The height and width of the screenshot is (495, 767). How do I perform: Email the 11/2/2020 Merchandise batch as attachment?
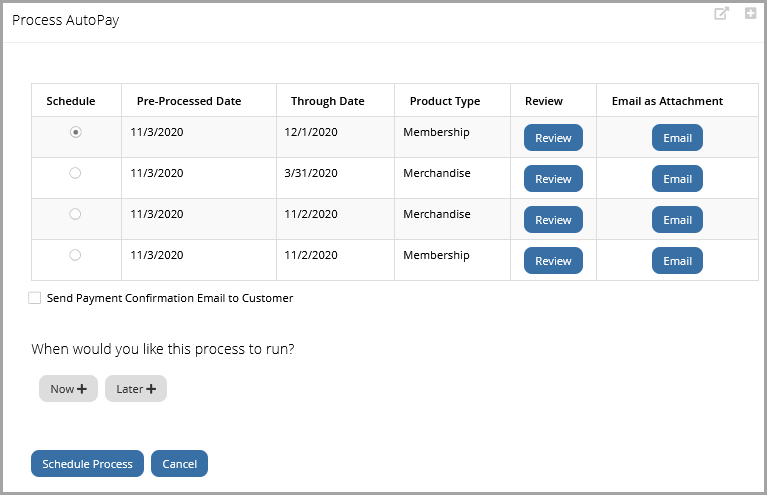point(677,220)
